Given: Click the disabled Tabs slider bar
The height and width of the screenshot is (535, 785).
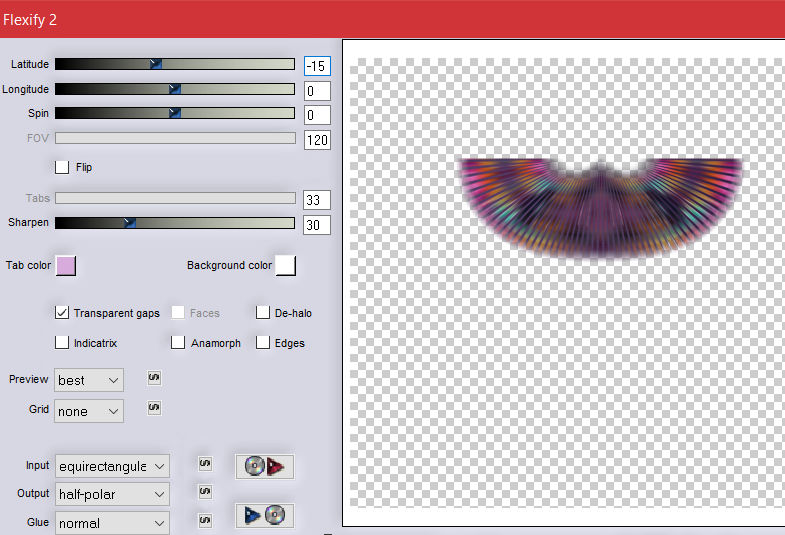Looking at the screenshot, I should [x=175, y=198].
